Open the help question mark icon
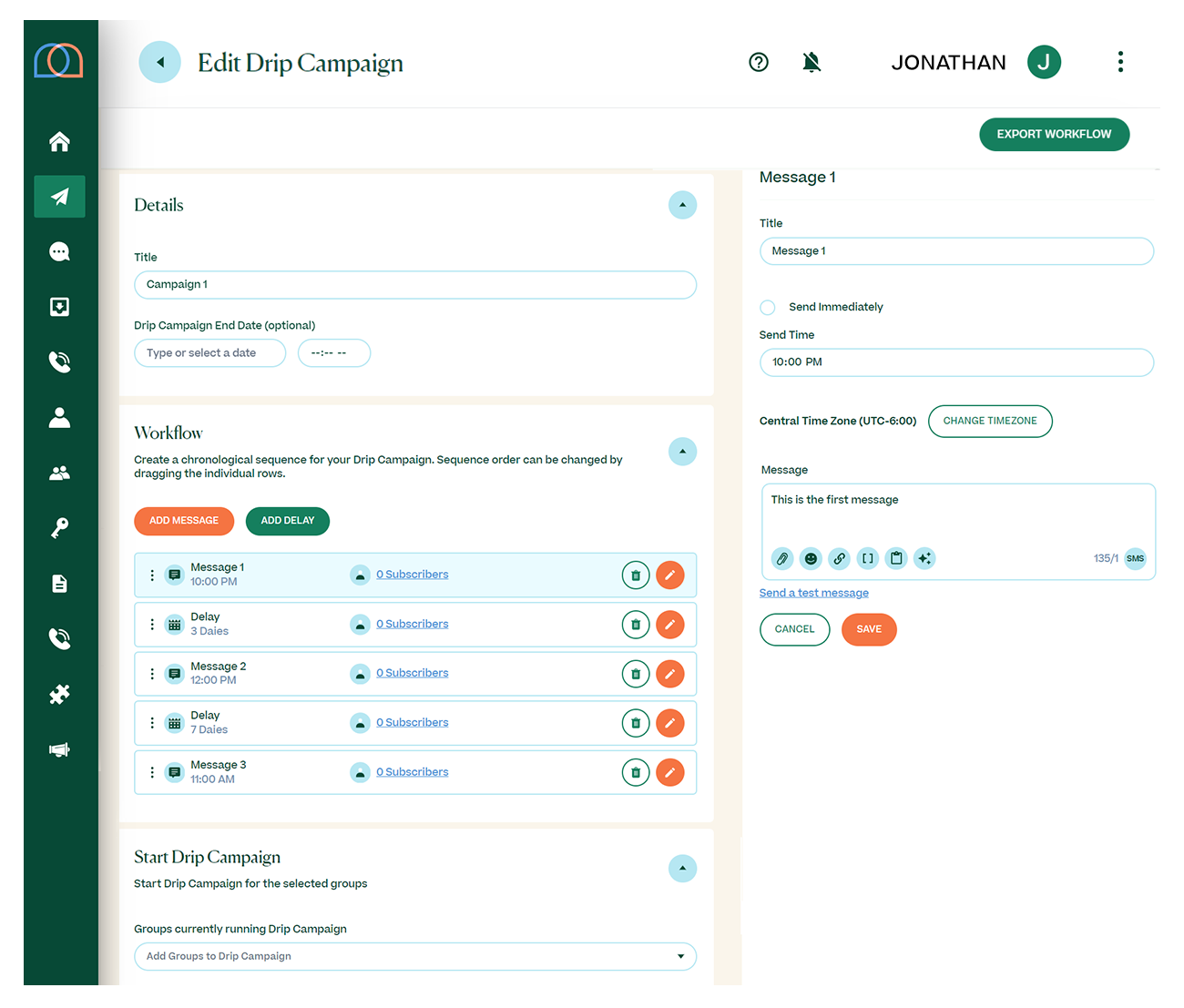This screenshot has width=1184, height=1008. [x=758, y=62]
